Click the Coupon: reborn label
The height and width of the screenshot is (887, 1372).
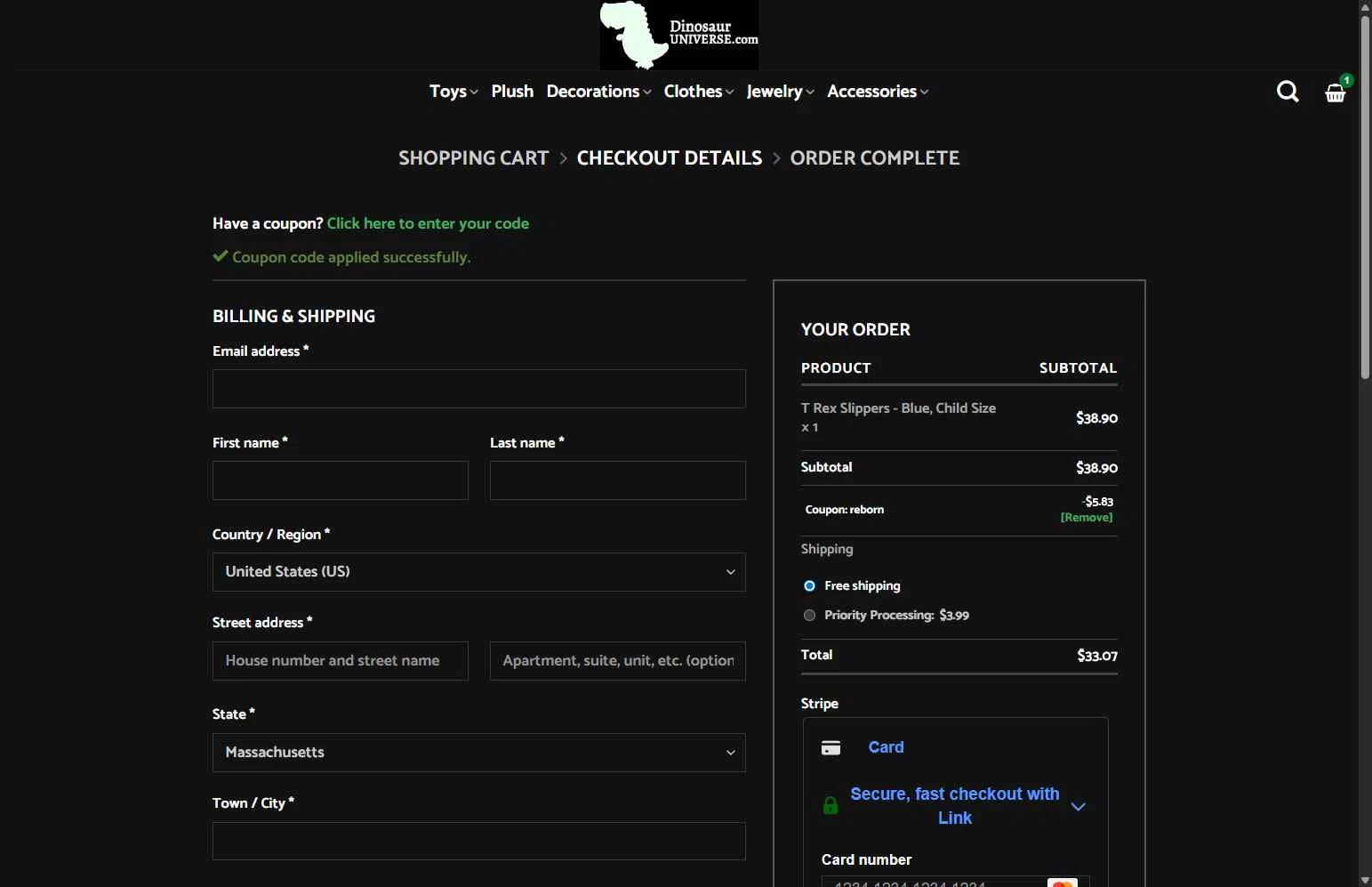pos(845,510)
